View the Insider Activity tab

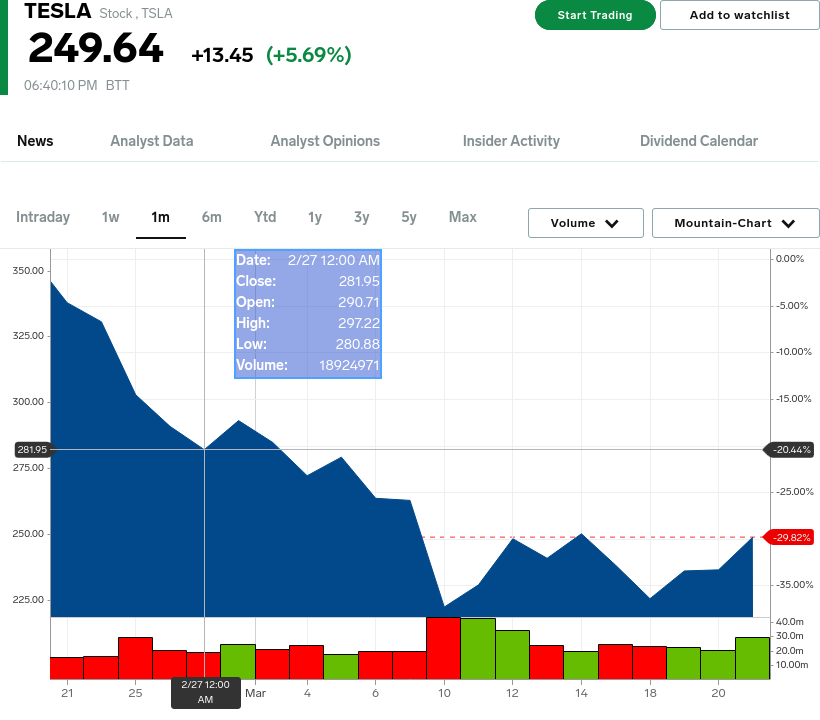point(511,141)
